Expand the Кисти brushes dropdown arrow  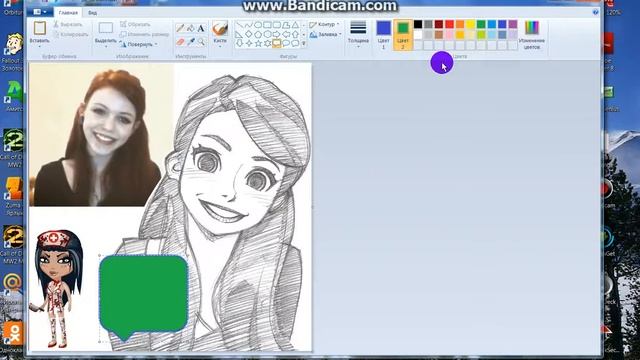[x=220, y=47]
